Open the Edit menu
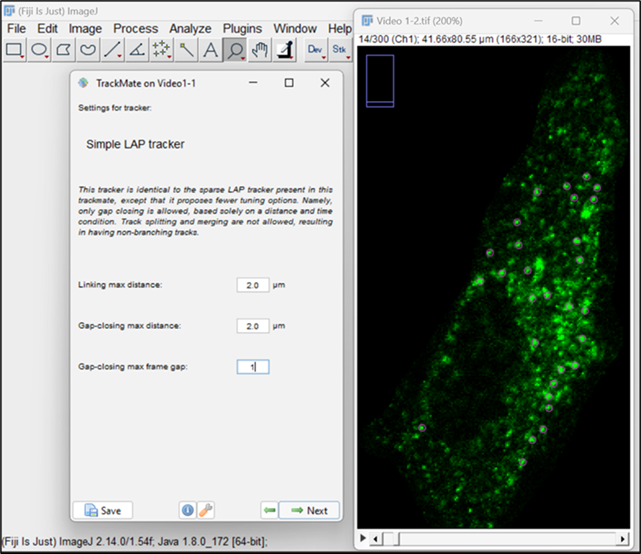Viewport: 641px width, 554px height. pos(47,29)
